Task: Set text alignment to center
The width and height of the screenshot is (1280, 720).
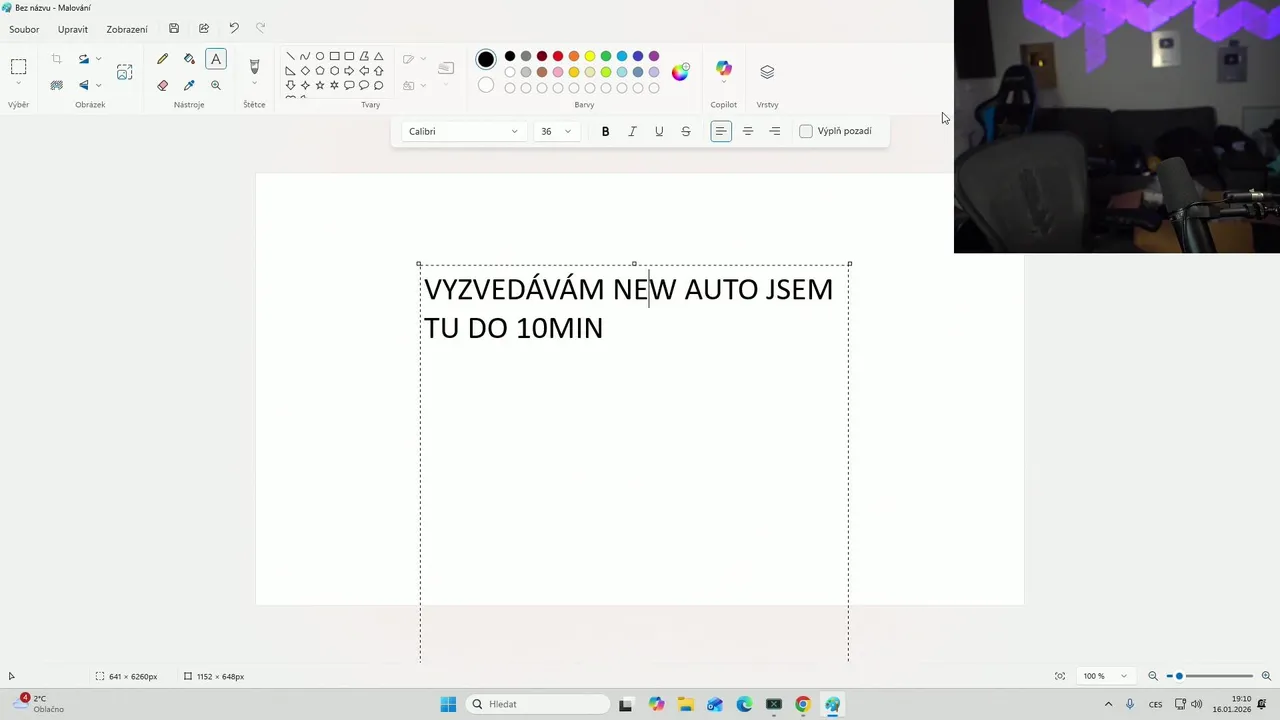Action: coord(748,131)
